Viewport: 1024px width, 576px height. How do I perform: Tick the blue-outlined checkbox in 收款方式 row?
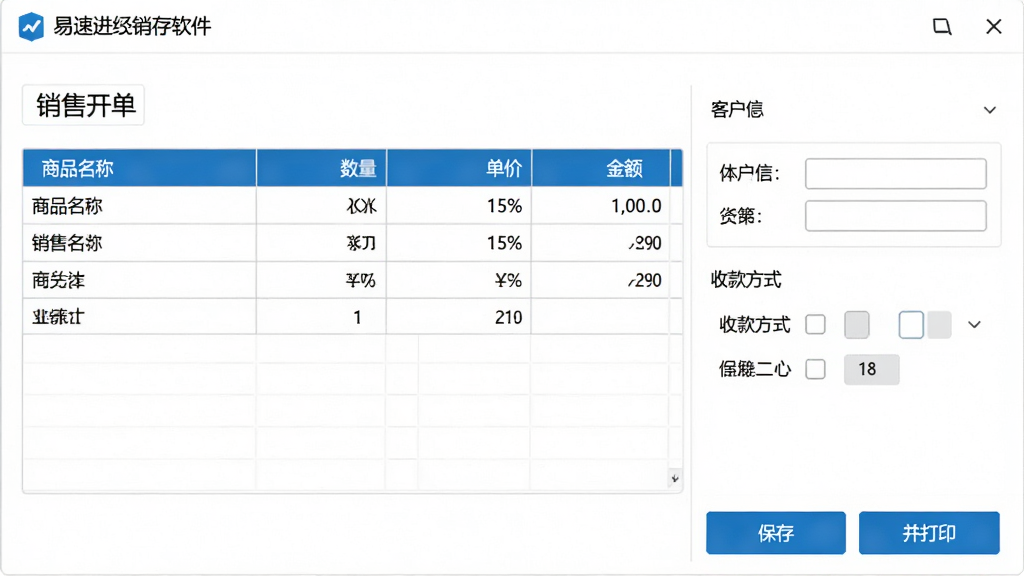(x=911, y=325)
